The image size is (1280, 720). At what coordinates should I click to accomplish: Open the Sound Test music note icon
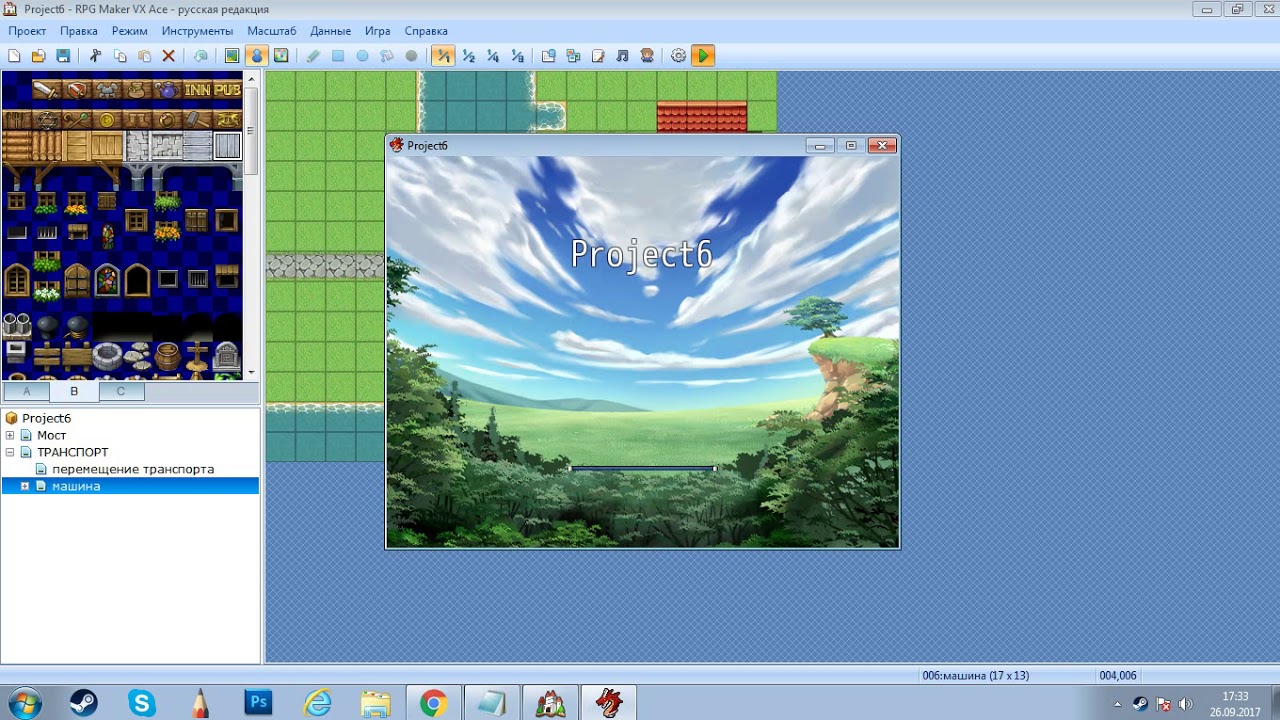(622, 56)
